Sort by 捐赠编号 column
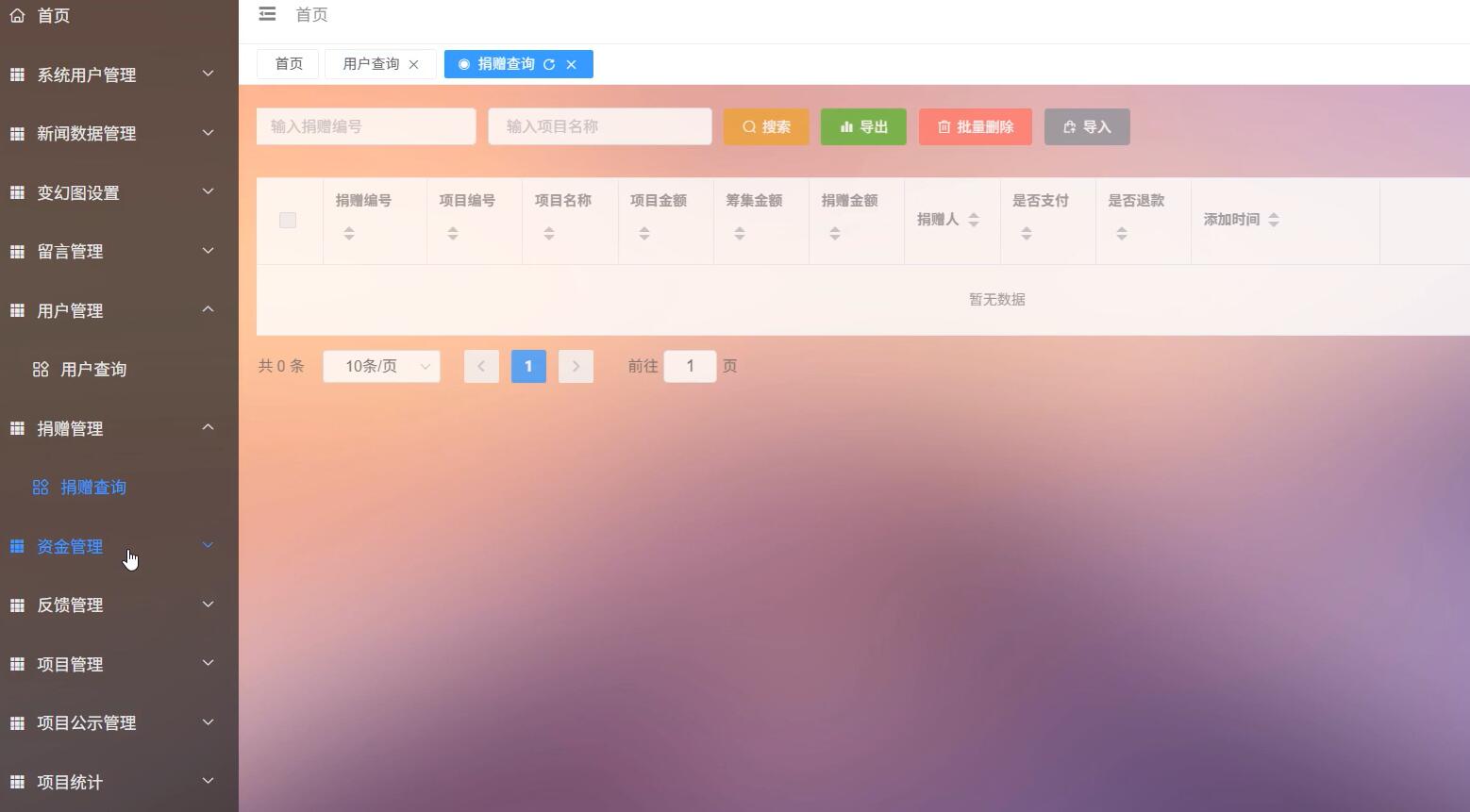 (349, 233)
